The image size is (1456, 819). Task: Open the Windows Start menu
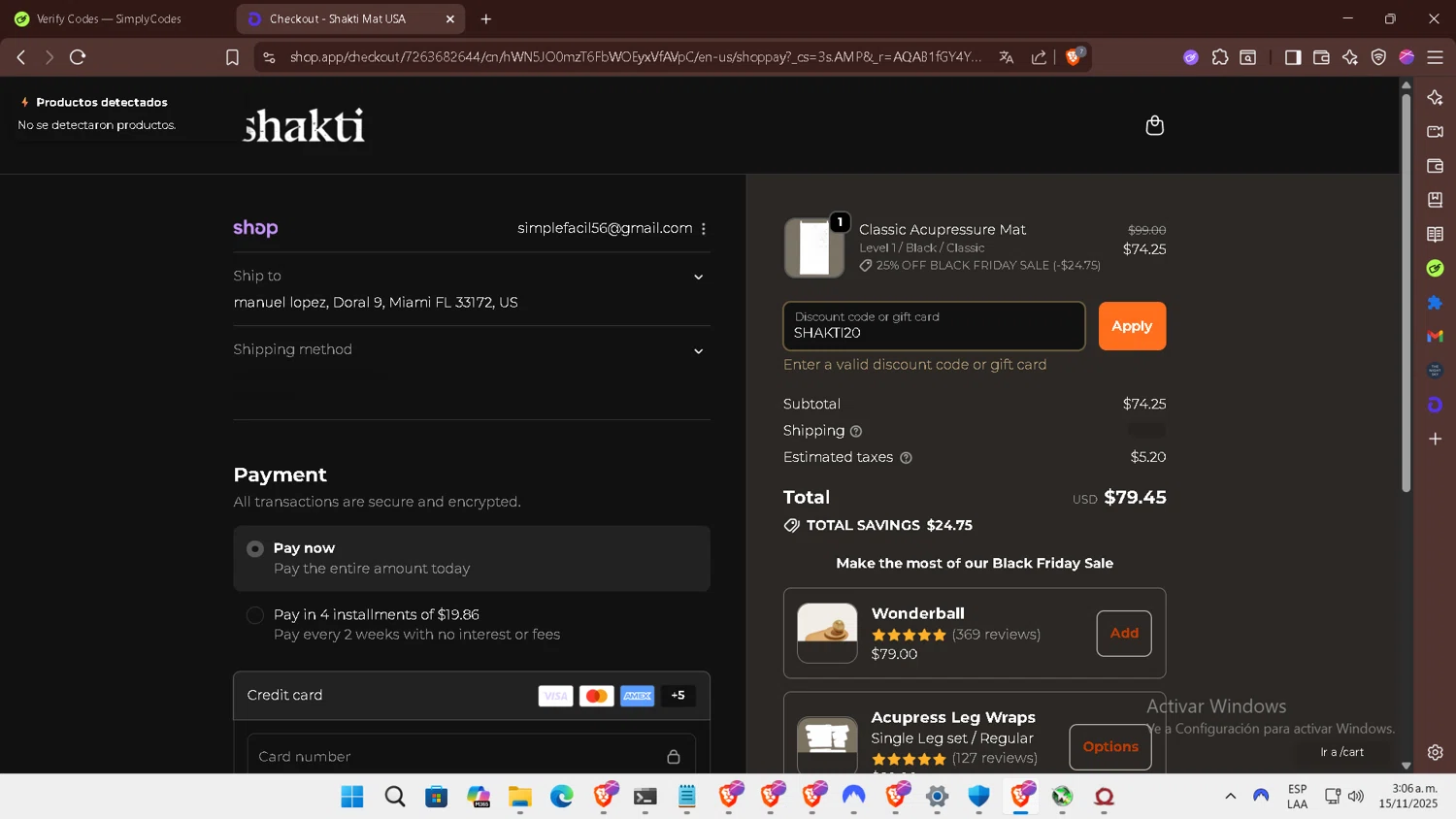click(x=352, y=797)
